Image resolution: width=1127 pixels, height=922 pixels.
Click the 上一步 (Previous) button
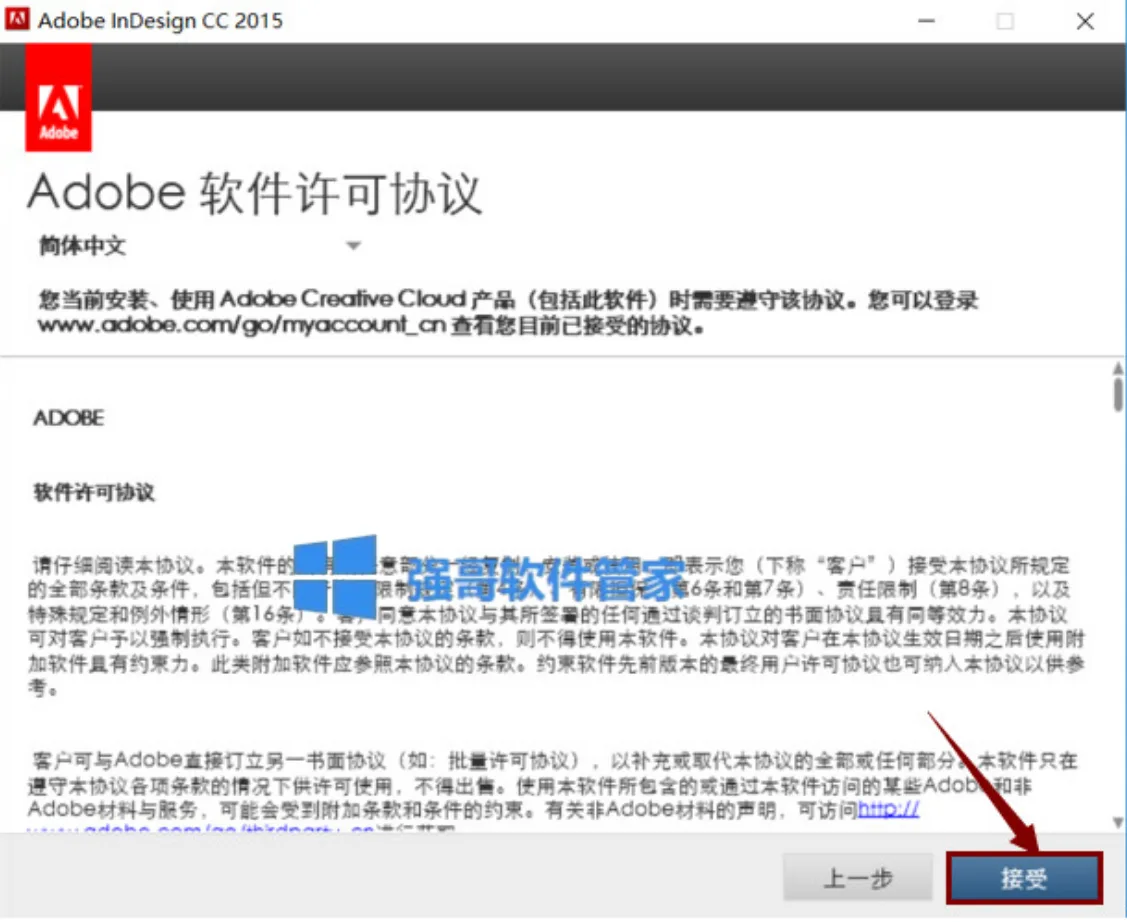click(x=857, y=877)
